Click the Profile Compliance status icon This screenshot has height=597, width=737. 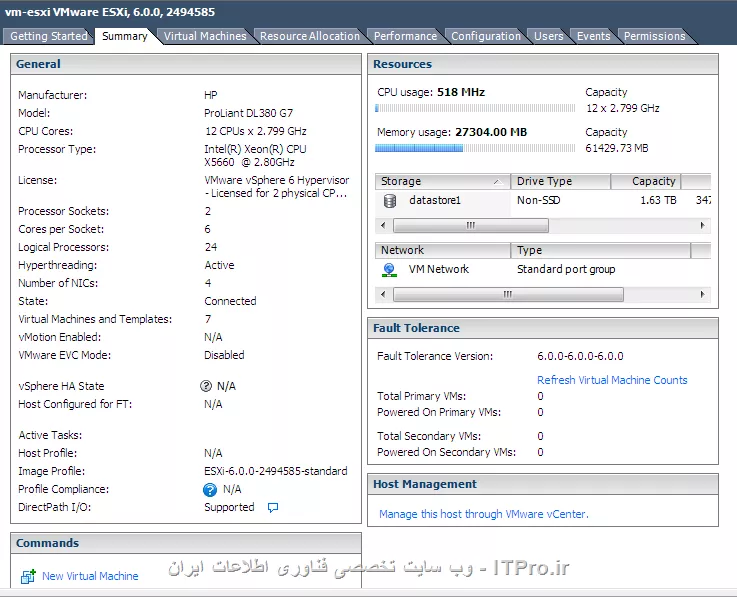click(x=210, y=490)
